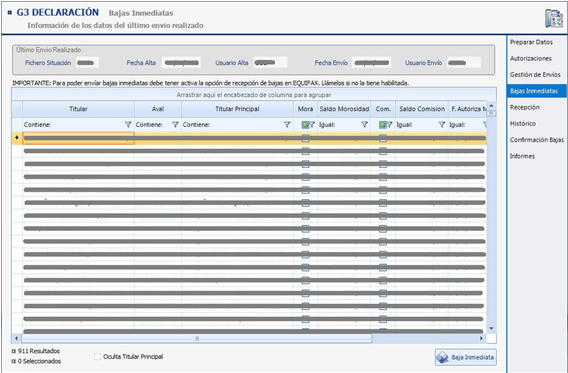Image resolution: width=568 pixels, height=373 pixels.
Task: Open filter funnel for Saldo Comision column
Action: coord(442,125)
